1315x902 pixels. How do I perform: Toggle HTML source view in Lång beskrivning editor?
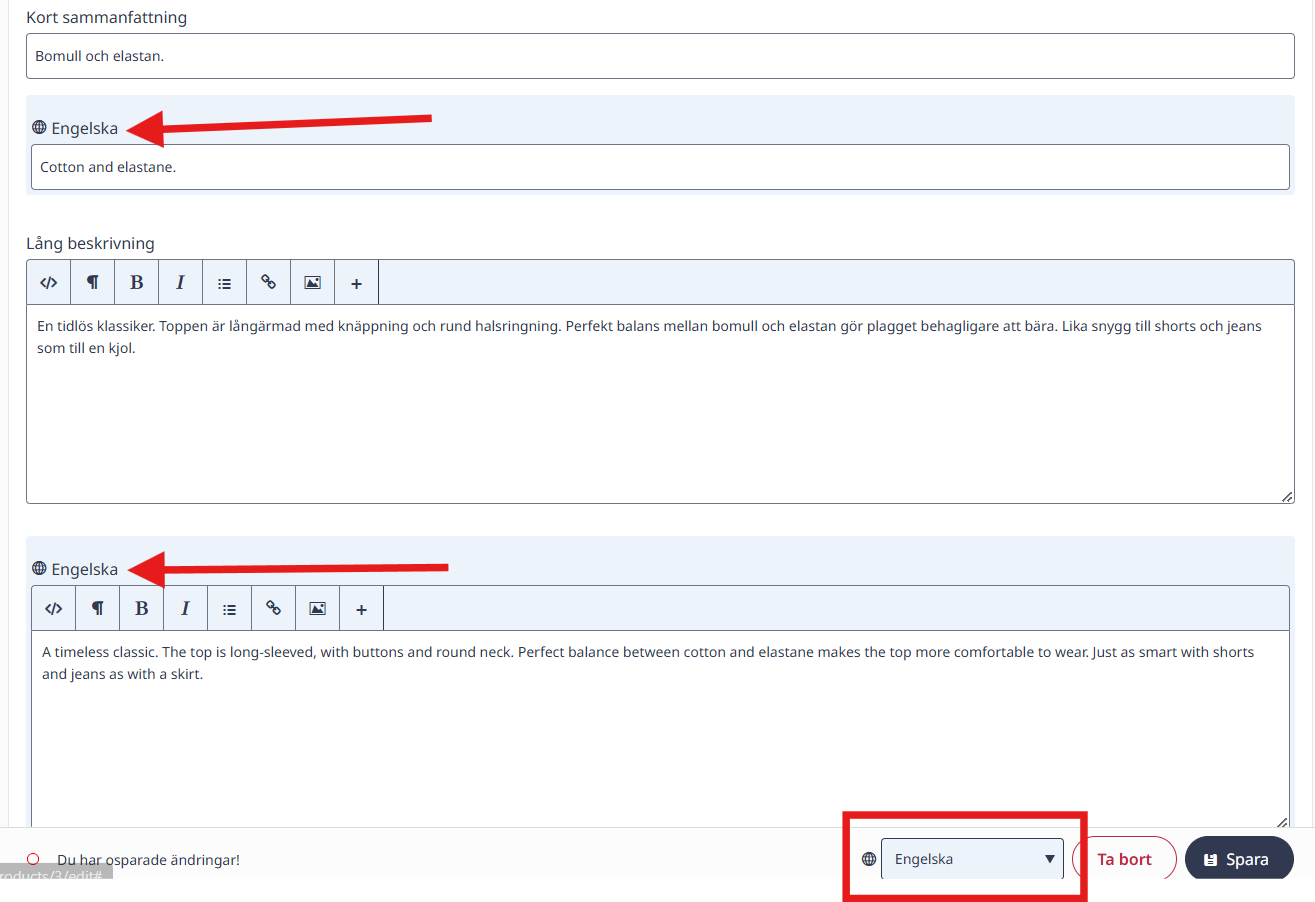coord(48,282)
